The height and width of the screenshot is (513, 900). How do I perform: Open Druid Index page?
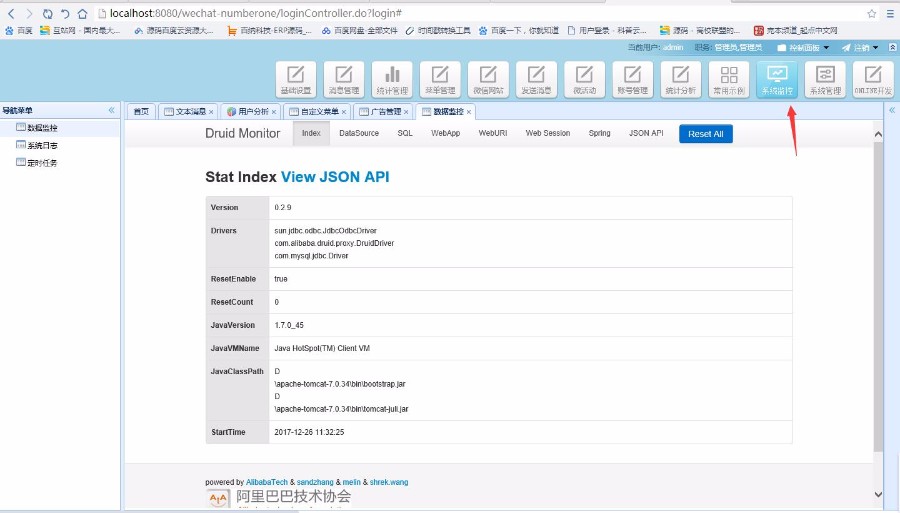(x=311, y=133)
